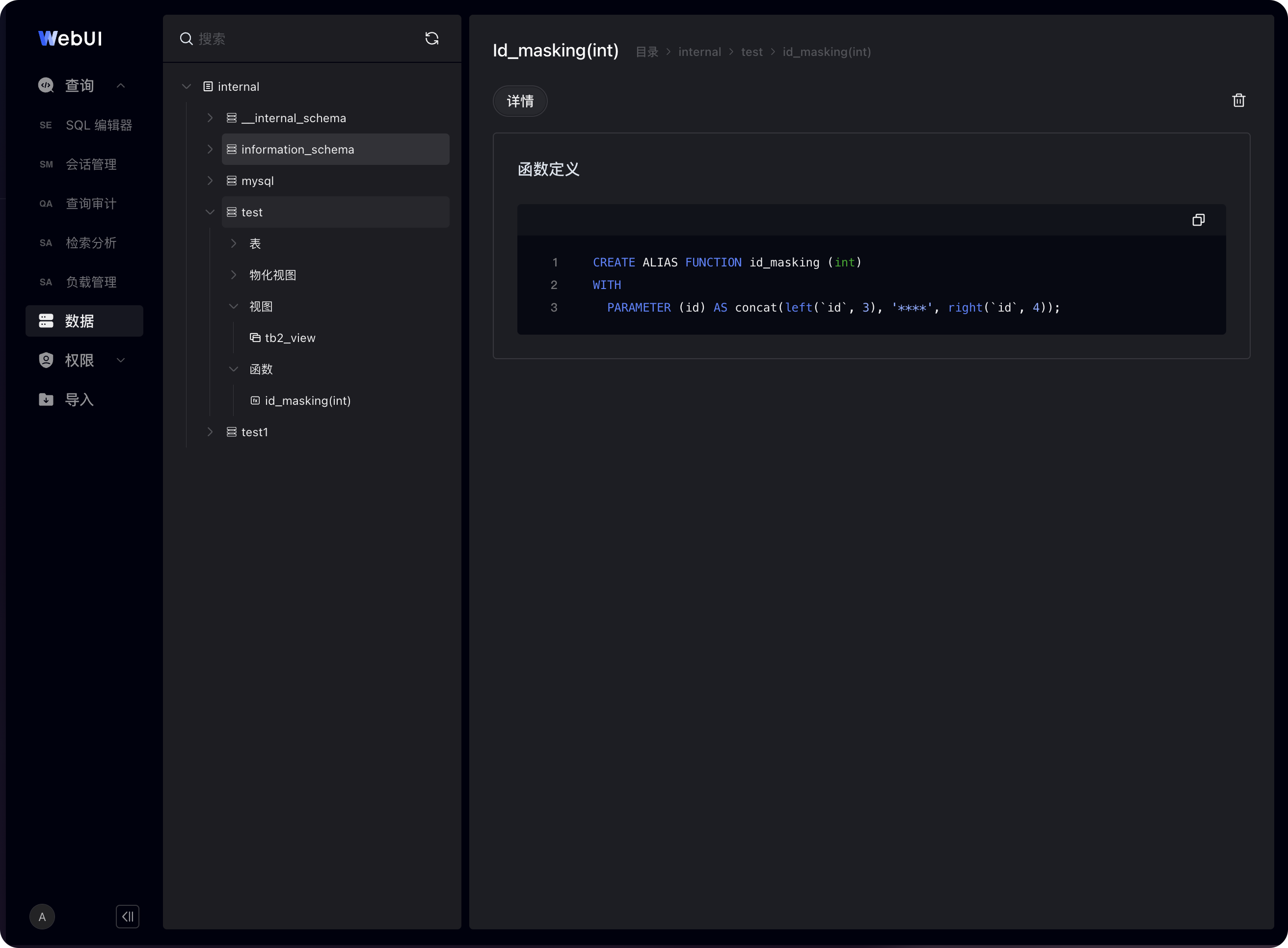
Task: Collapse the 查询 menu chevron
Action: tap(121, 85)
